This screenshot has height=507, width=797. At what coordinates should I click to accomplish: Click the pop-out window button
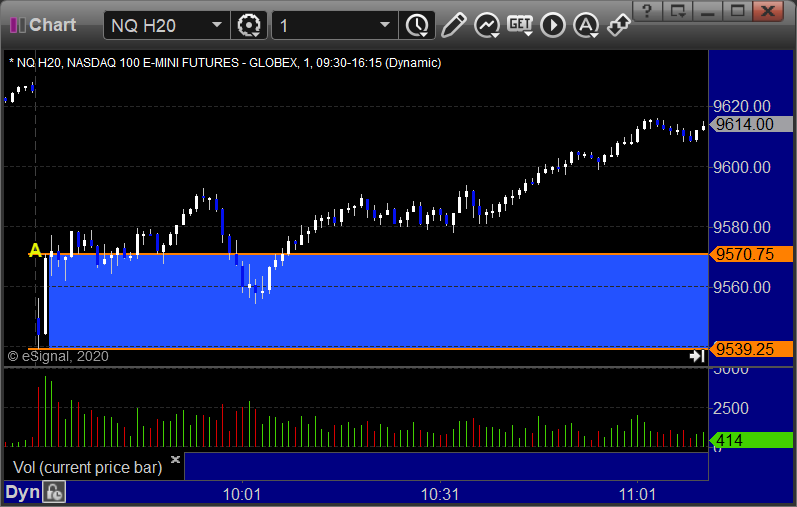point(678,11)
